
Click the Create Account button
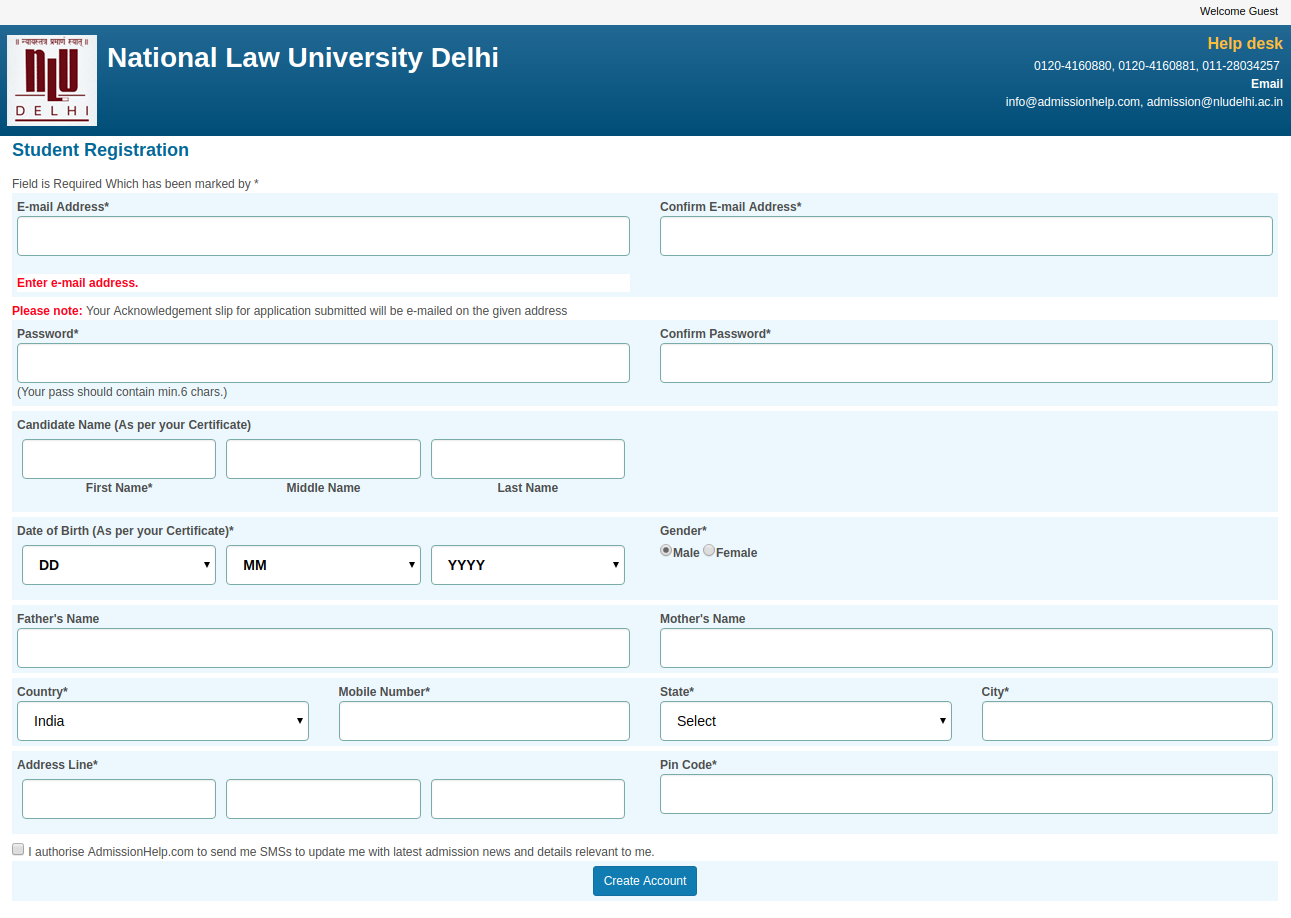pyautogui.click(x=644, y=881)
